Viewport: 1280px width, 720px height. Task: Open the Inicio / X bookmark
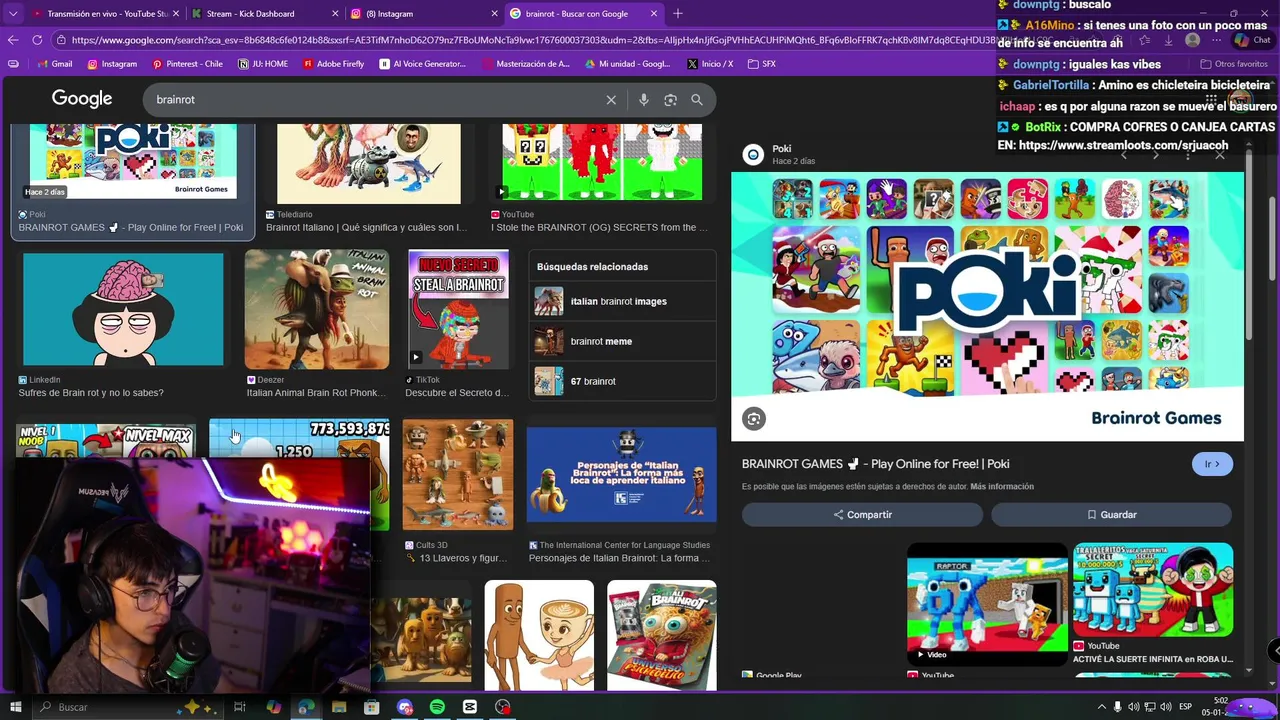point(710,64)
